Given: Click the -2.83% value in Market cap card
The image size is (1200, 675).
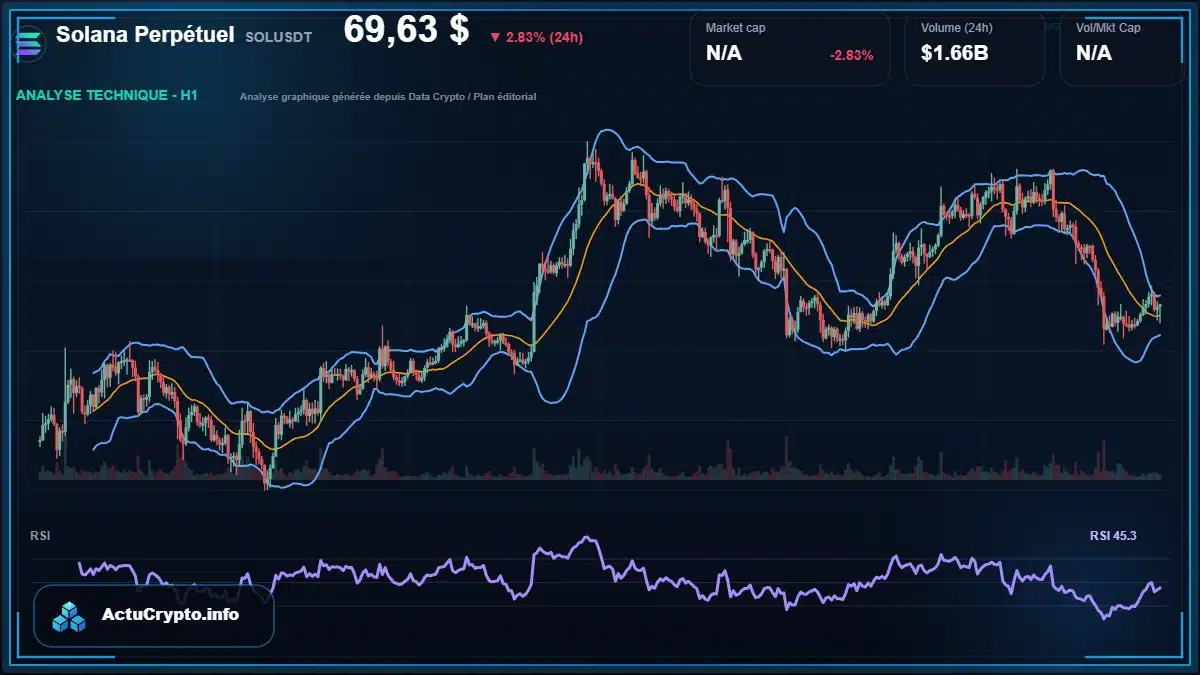Looking at the screenshot, I should tap(852, 55).
